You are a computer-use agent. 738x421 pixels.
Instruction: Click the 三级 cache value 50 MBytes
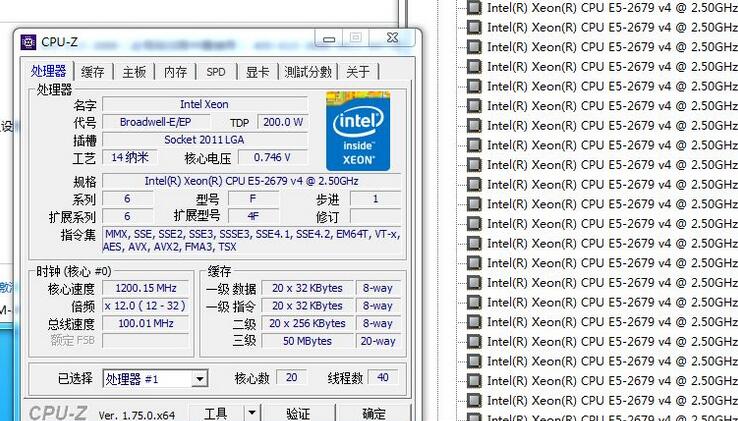(307, 341)
